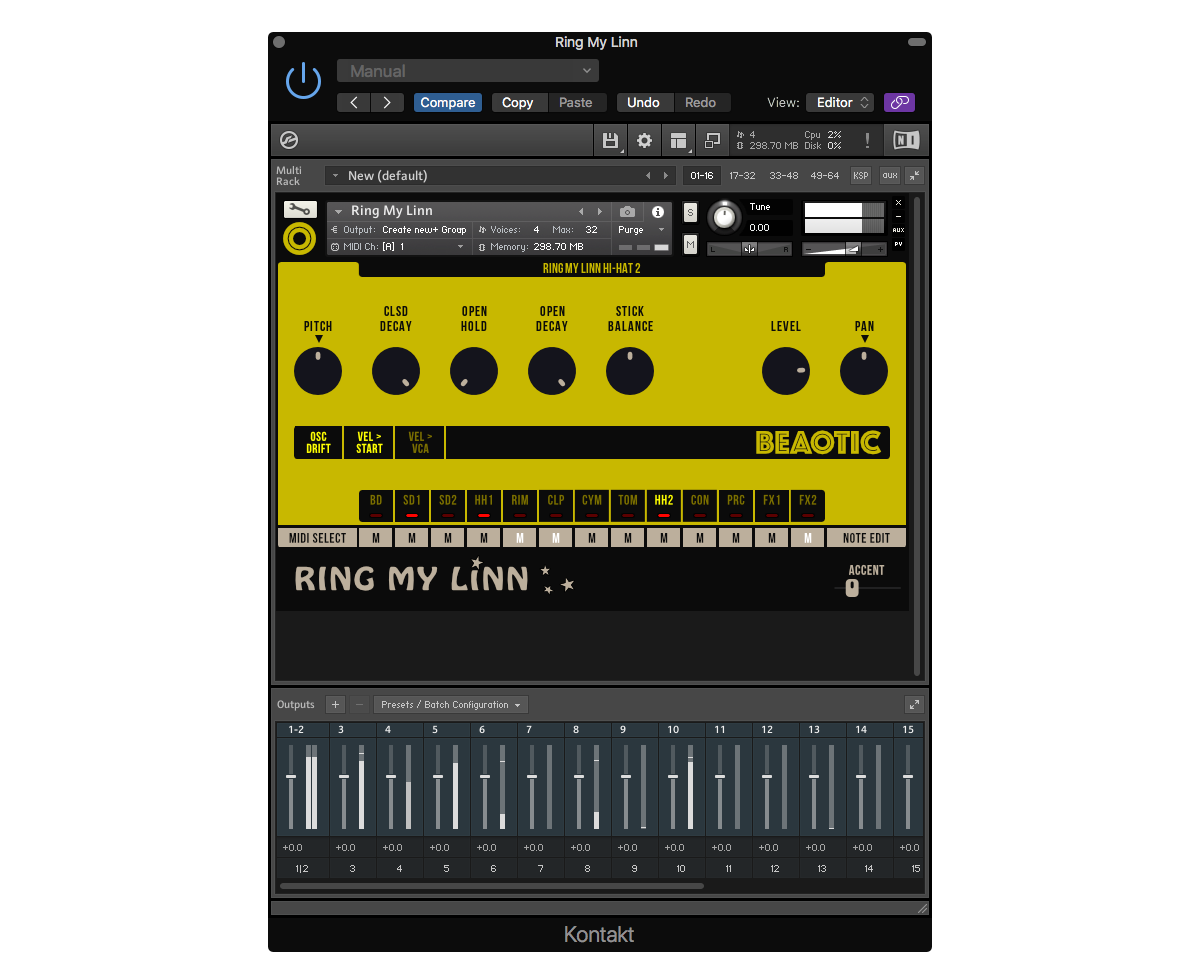Select the CYM drum voice tab
The height and width of the screenshot is (954, 1200).
(x=592, y=505)
